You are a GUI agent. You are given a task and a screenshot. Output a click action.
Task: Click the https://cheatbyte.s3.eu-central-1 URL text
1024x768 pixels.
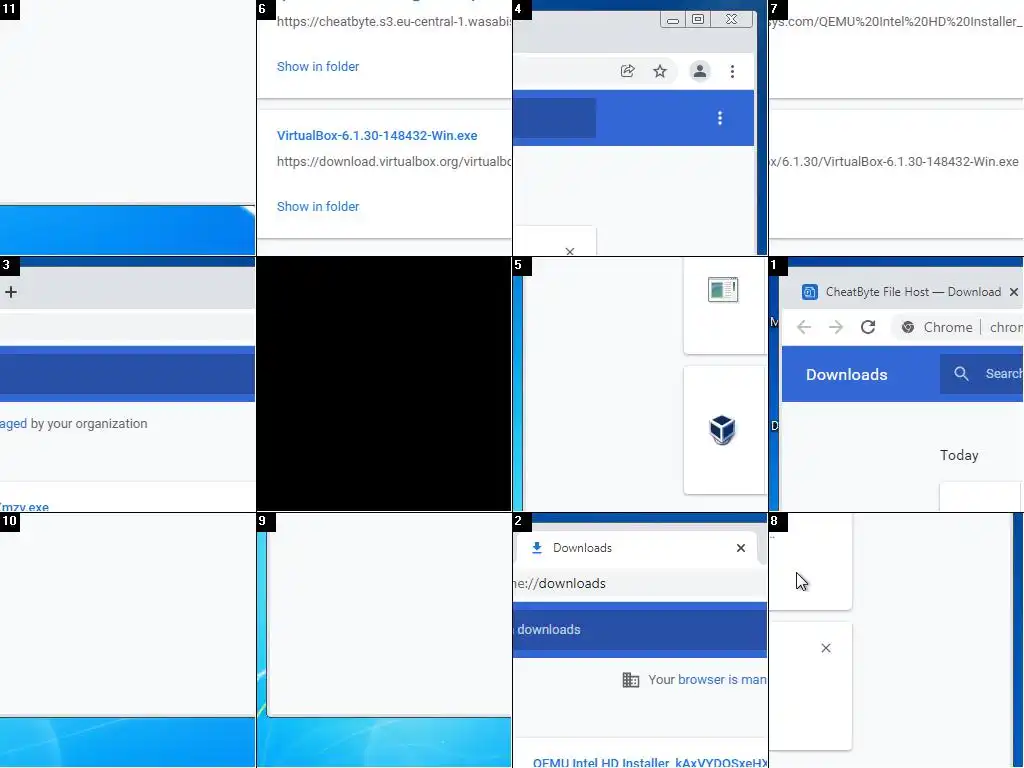(x=394, y=22)
